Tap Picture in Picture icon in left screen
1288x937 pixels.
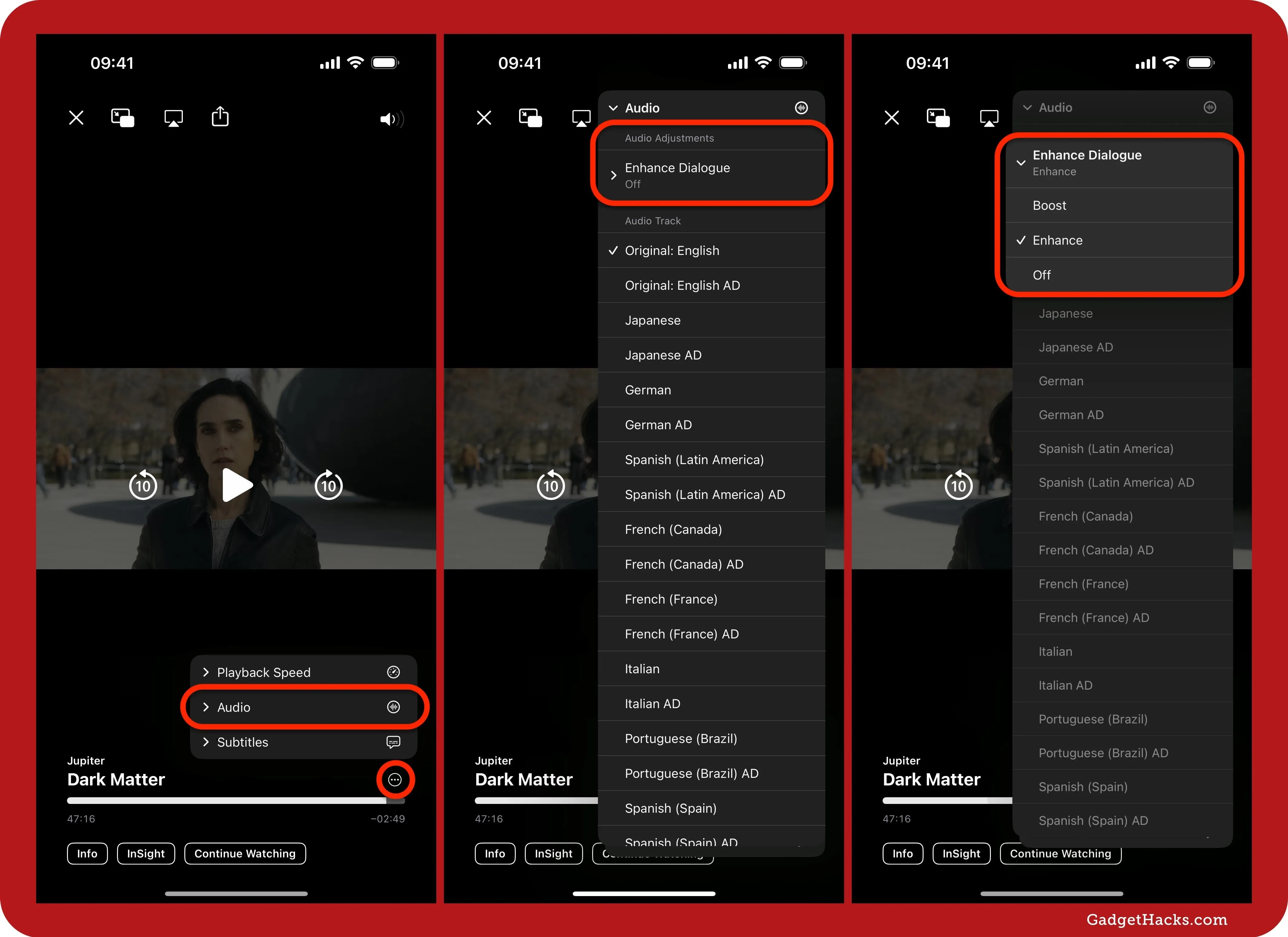pyautogui.click(x=123, y=118)
